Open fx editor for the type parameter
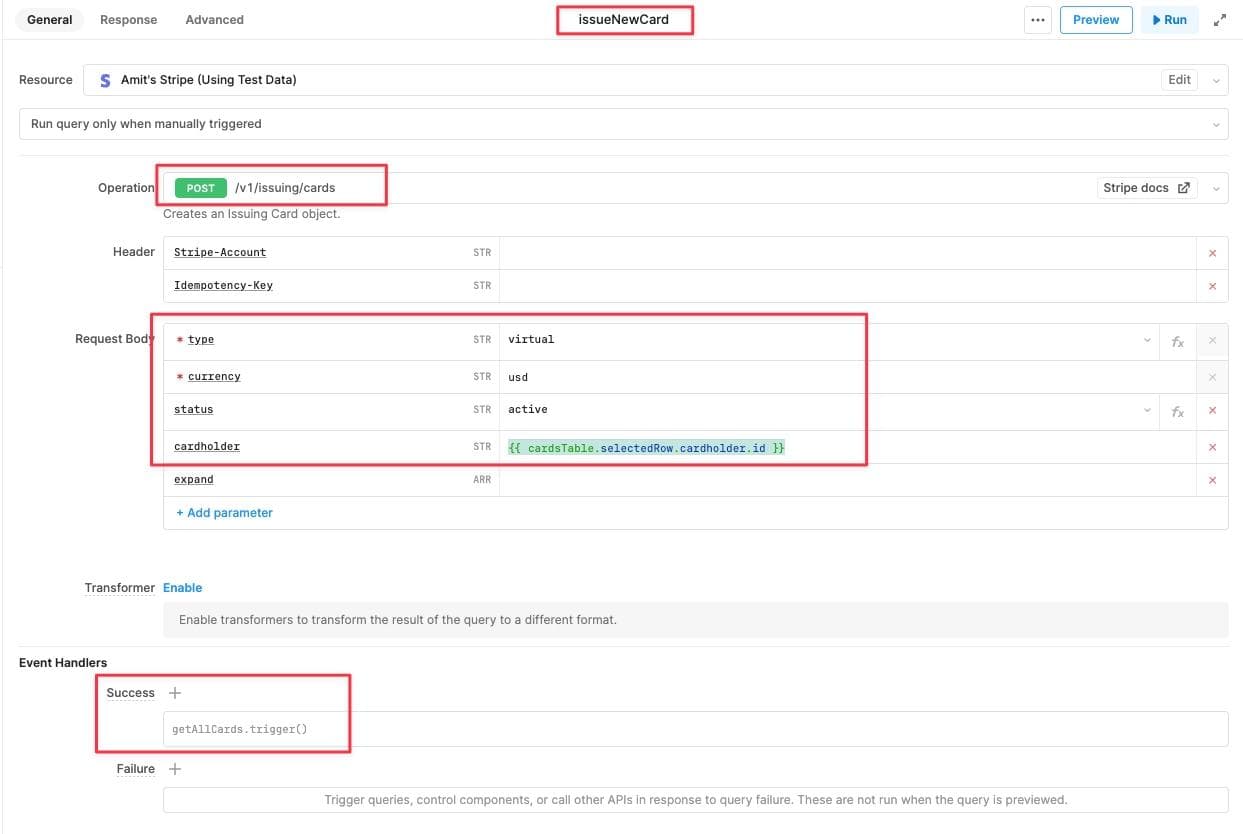The width and height of the screenshot is (1243, 834). 1177,340
